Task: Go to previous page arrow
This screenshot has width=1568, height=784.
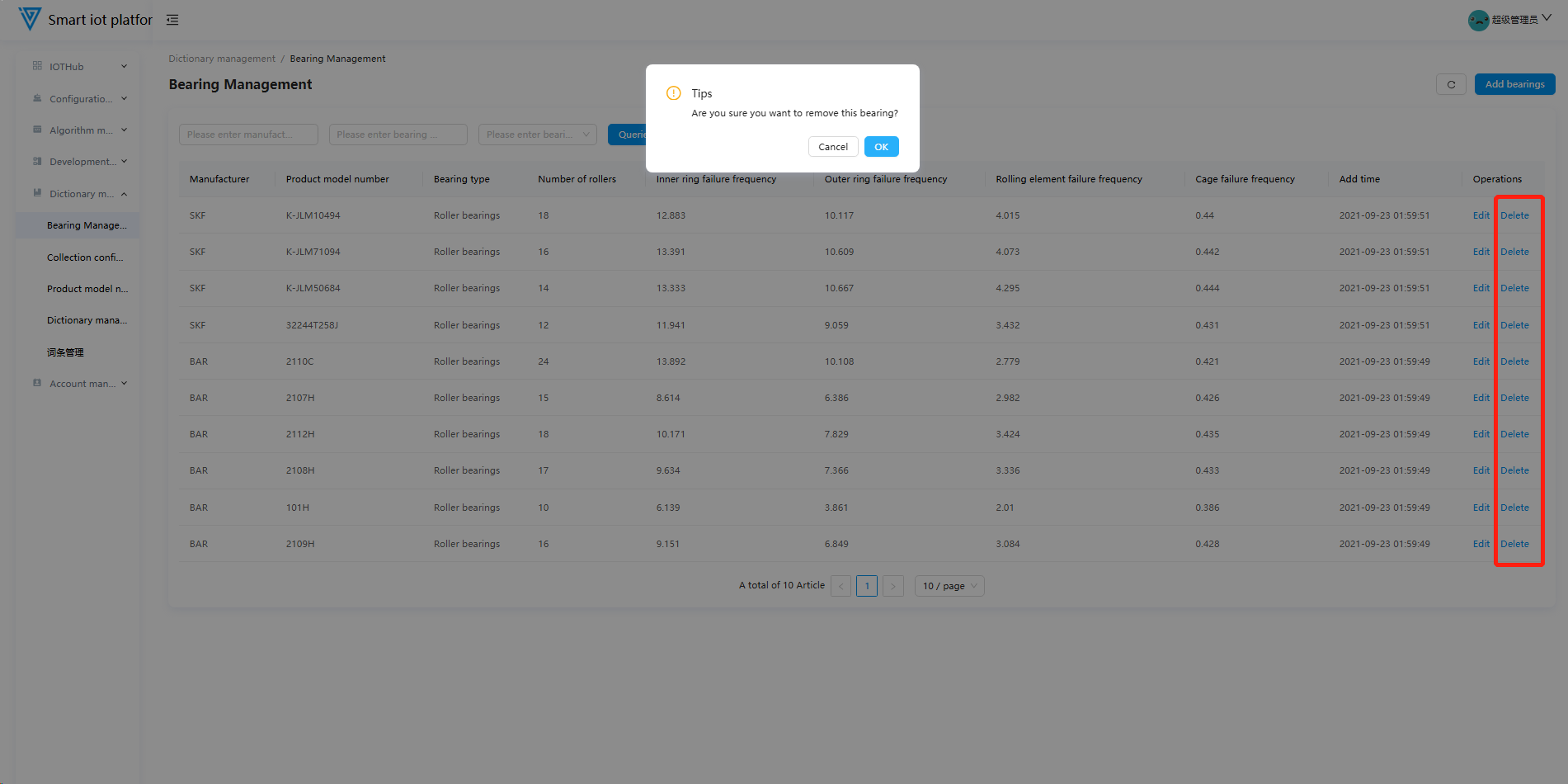Action: [841, 586]
